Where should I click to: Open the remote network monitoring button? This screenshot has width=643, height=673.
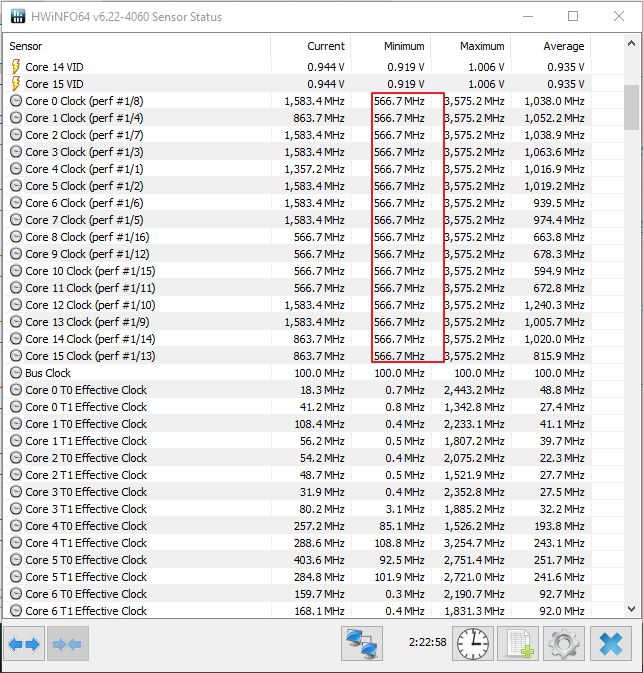[362, 643]
